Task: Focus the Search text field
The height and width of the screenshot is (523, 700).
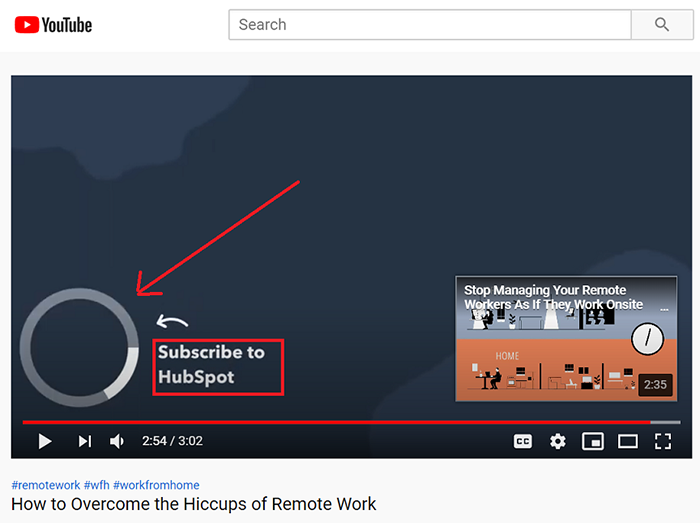Action: pyautogui.click(x=430, y=24)
